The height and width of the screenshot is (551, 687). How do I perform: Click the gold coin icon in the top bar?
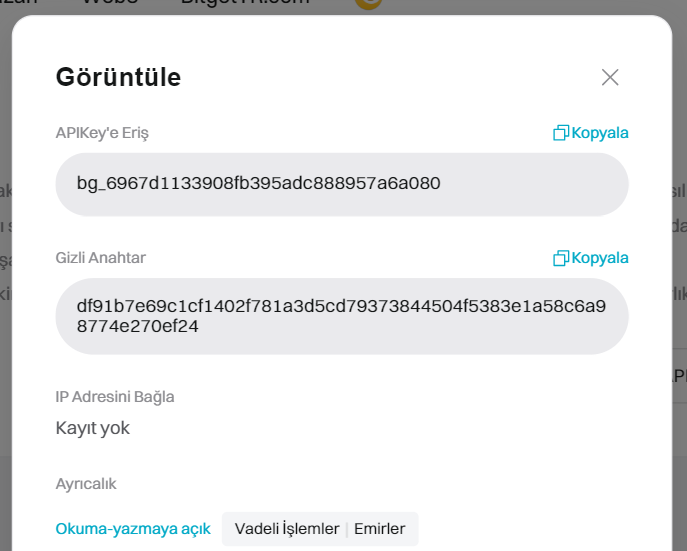(x=369, y=3)
